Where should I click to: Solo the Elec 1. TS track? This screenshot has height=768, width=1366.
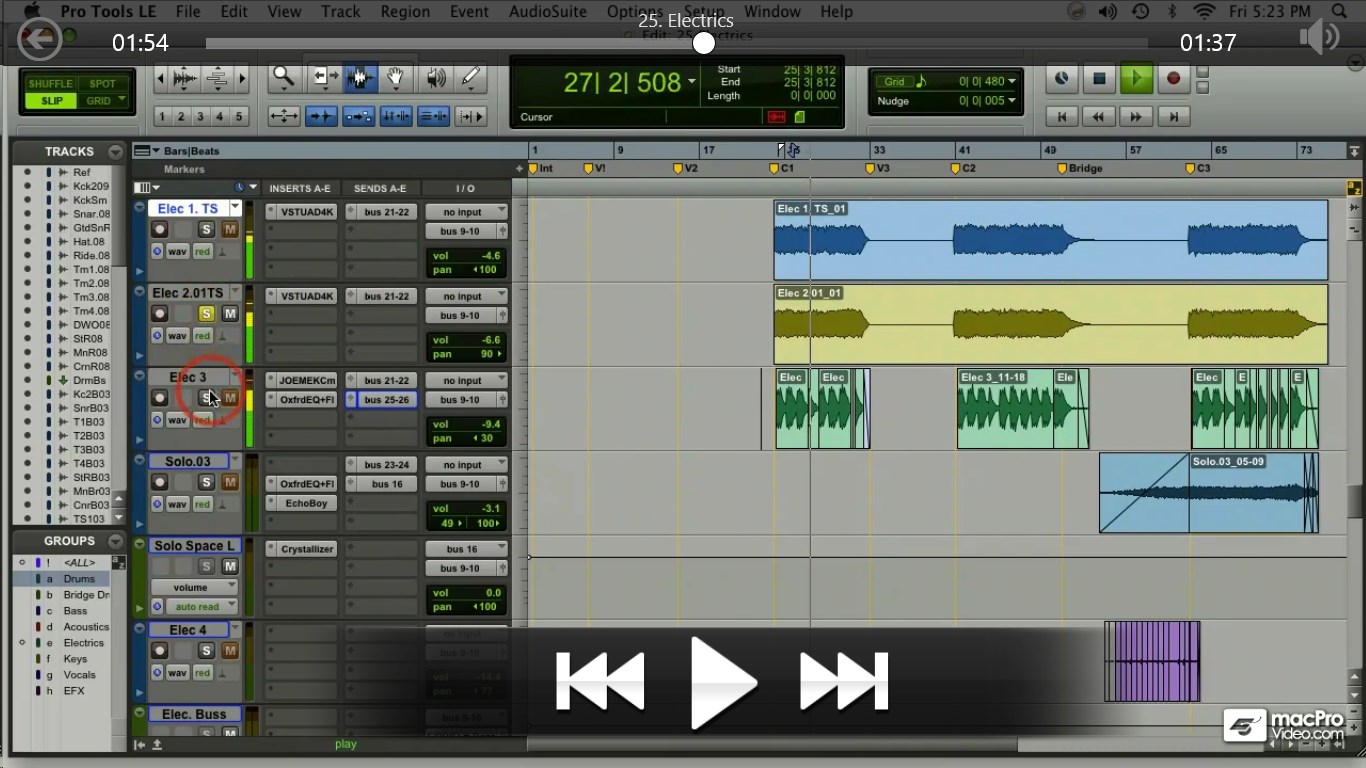[206, 230]
